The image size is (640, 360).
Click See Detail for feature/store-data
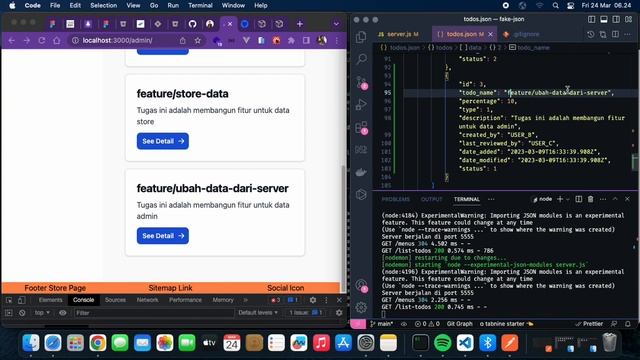point(163,141)
